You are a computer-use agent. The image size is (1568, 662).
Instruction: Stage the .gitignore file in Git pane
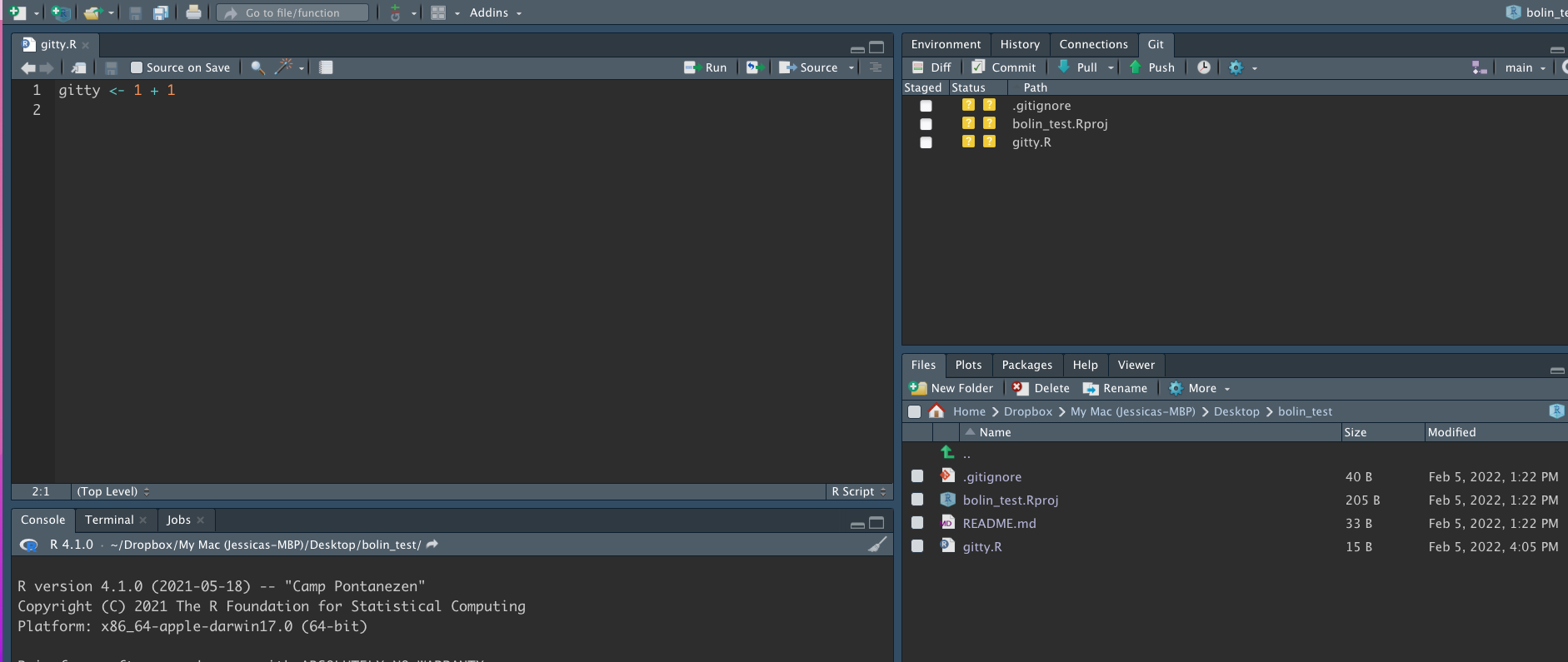click(x=926, y=106)
